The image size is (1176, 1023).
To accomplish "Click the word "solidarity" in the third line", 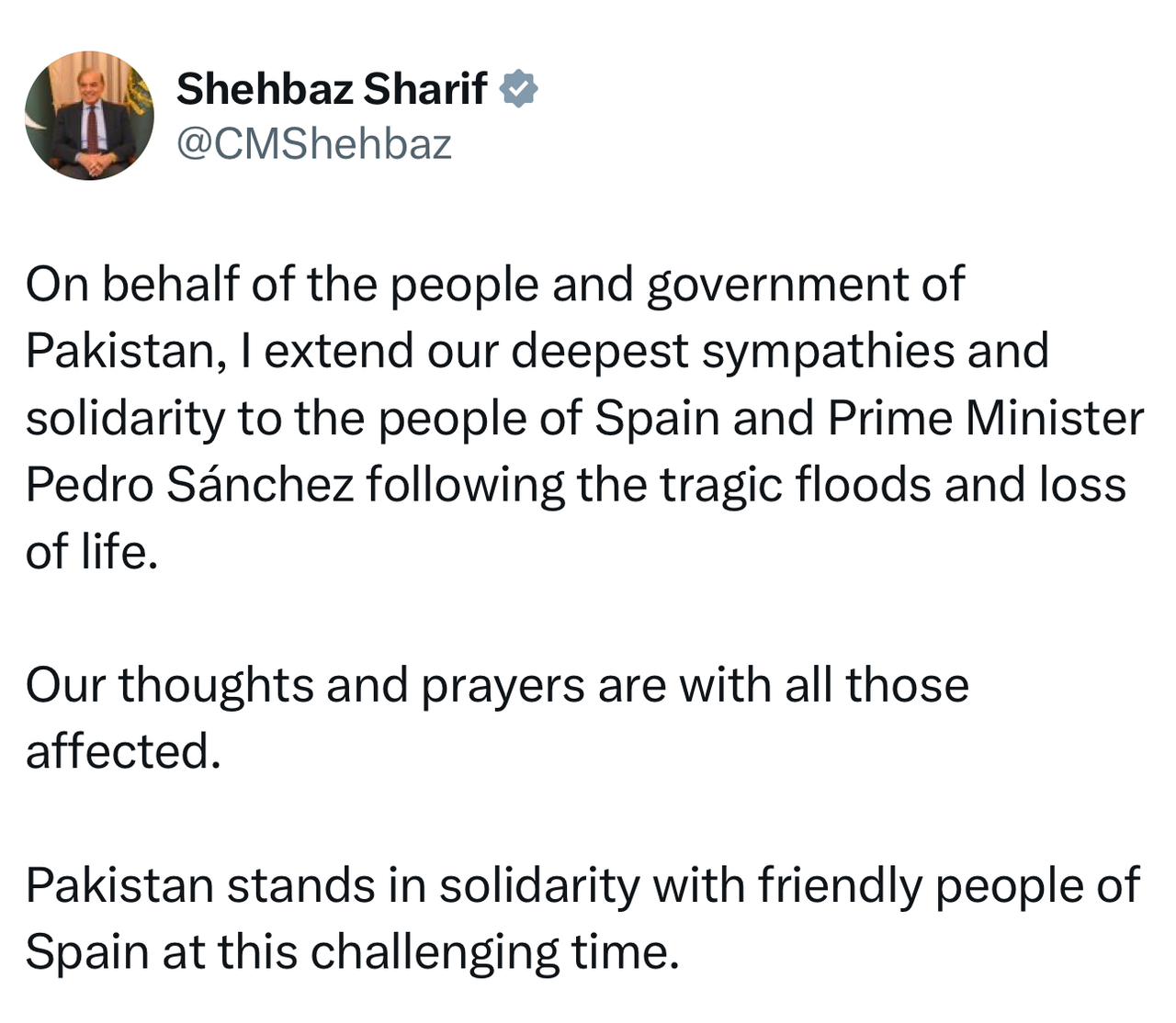I will pyautogui.click(x=125, y=420).
